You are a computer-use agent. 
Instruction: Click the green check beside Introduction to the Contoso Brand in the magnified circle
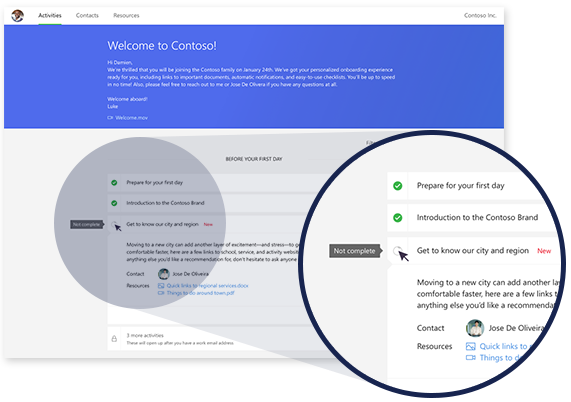pos(398,218)
